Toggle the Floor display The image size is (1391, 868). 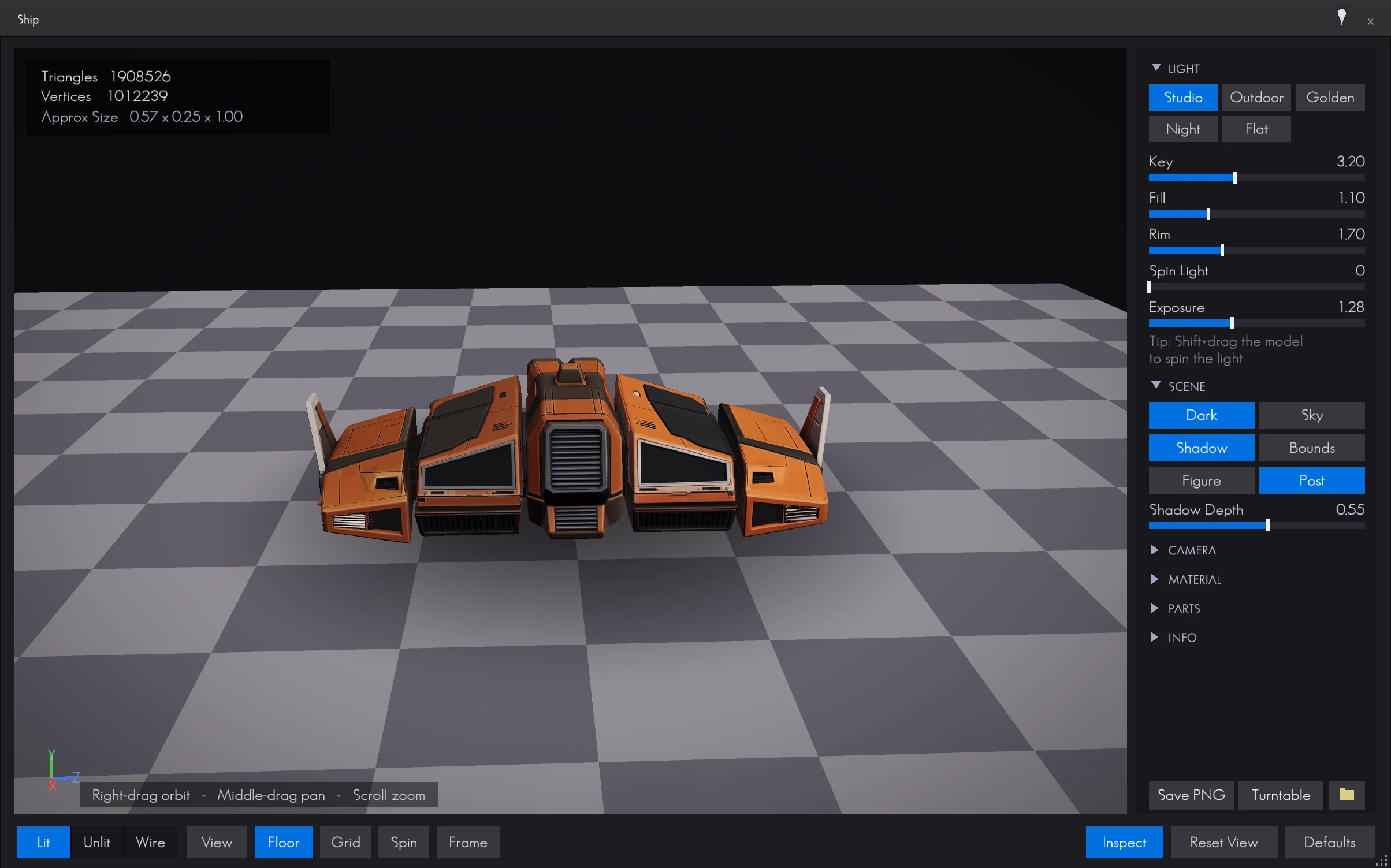[284, 842]
